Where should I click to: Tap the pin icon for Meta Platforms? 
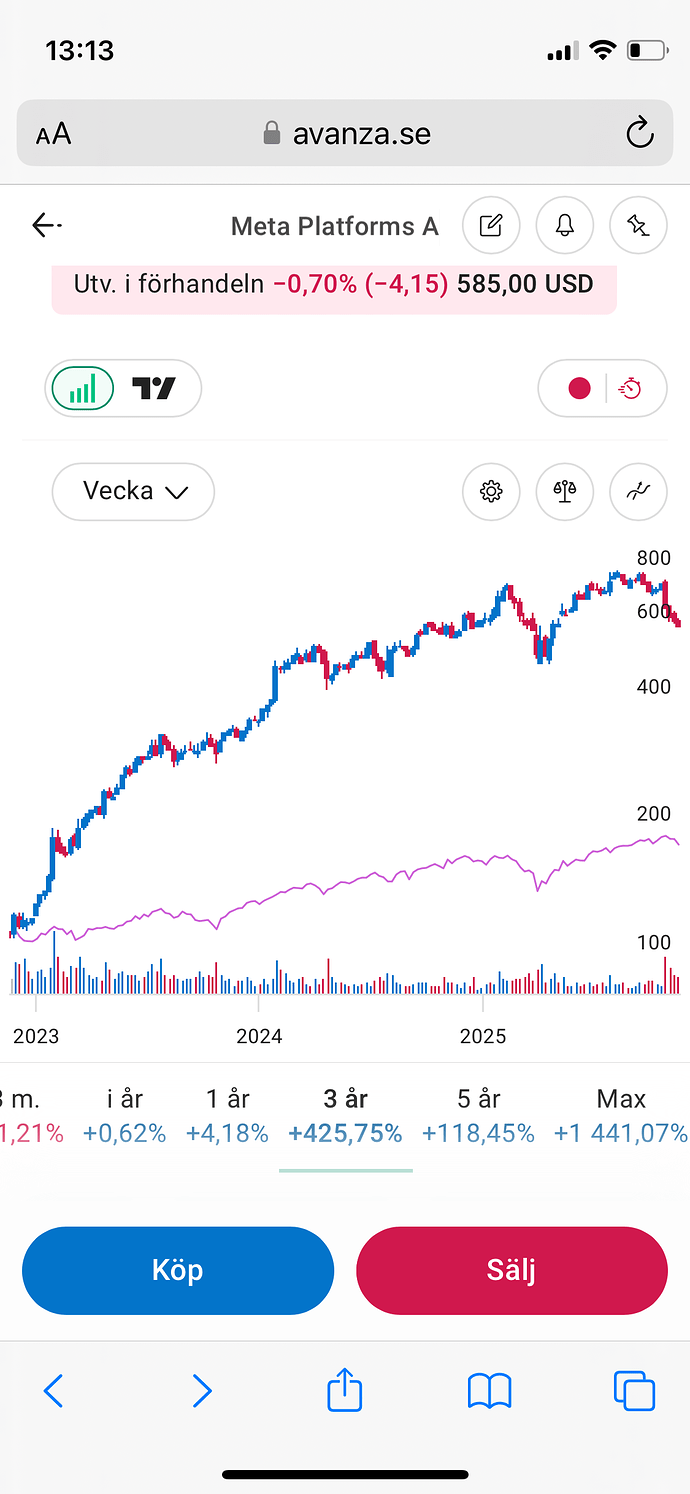[x=638, y=226]
